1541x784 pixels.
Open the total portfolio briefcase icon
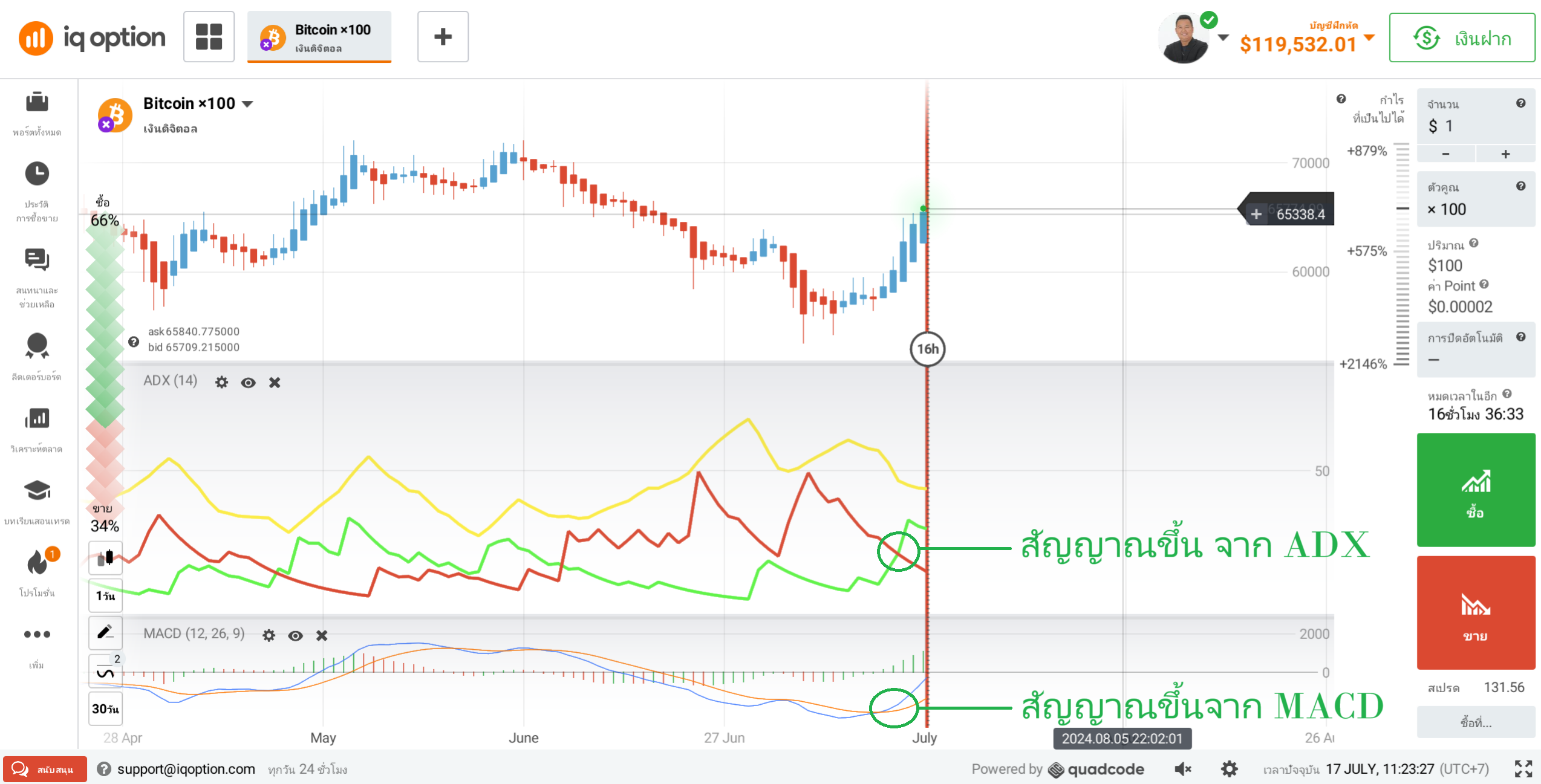point(37,102)
